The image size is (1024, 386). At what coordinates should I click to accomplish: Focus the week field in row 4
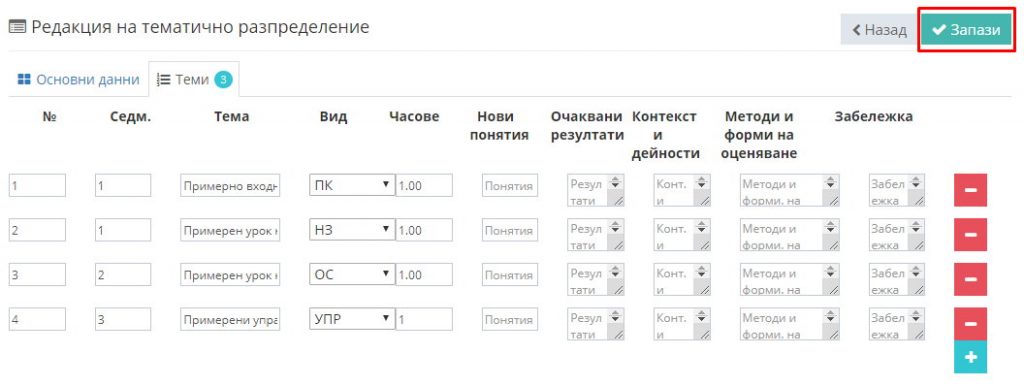(x=123, y=319)
